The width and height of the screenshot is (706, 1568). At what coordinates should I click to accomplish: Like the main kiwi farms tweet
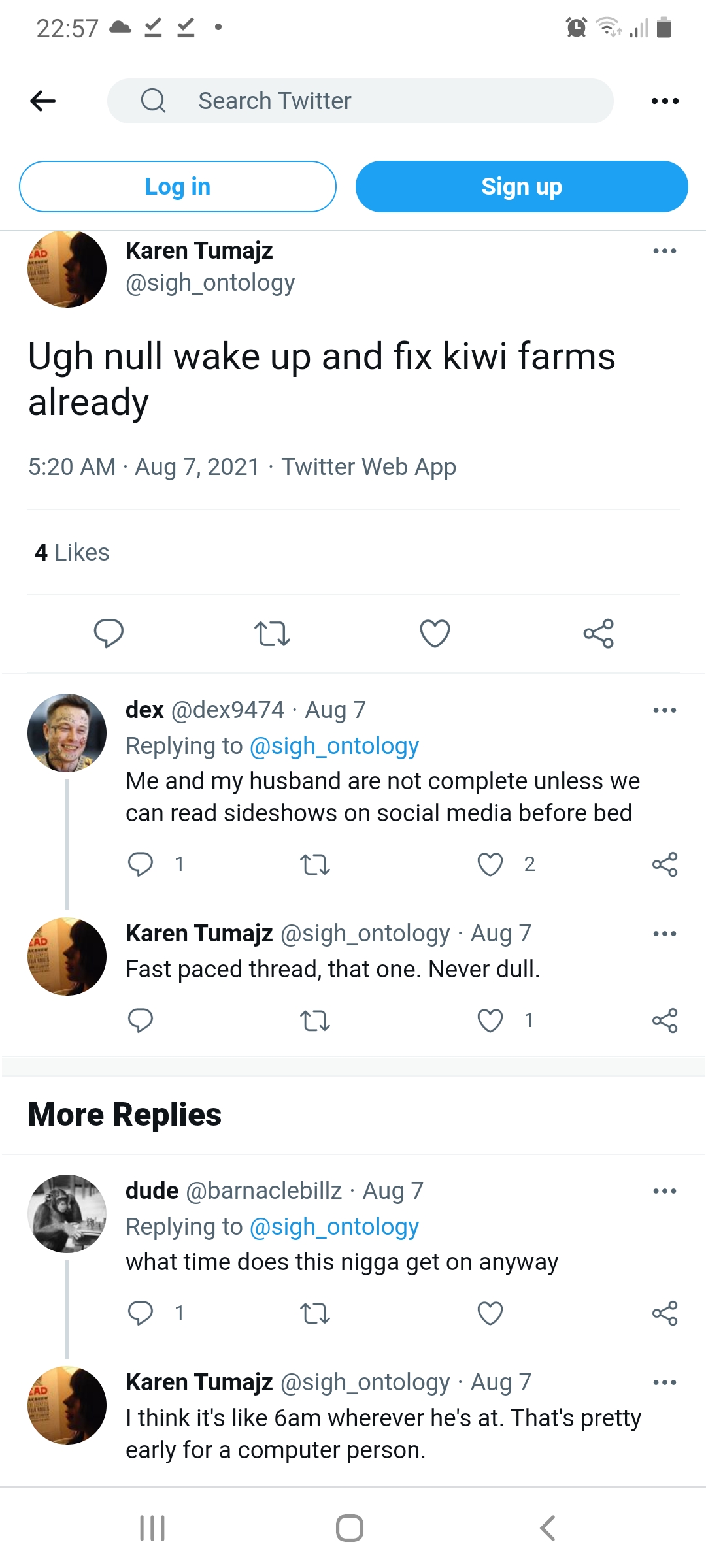435,633
